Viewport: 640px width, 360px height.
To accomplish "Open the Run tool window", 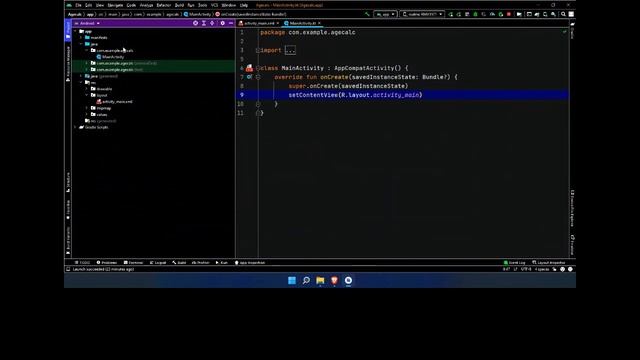I will tap(222, 263).
